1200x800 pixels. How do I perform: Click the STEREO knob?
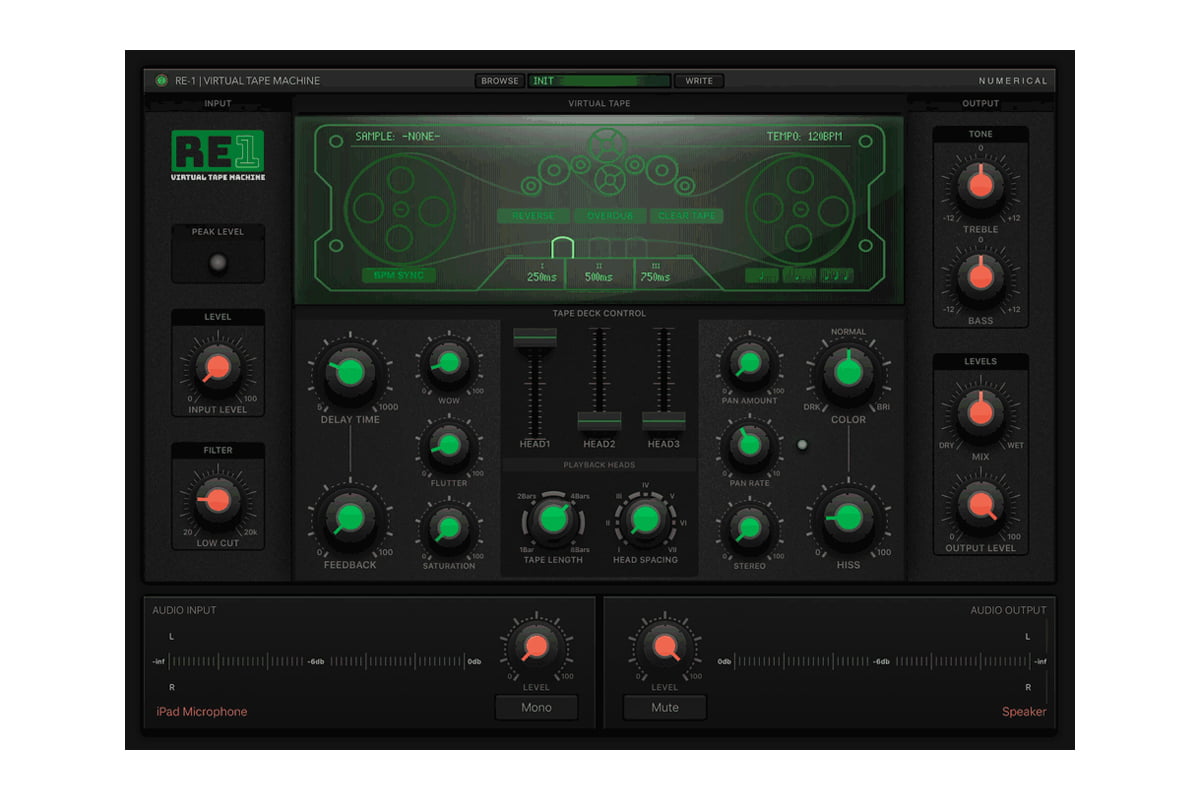[x=749, y=527]
